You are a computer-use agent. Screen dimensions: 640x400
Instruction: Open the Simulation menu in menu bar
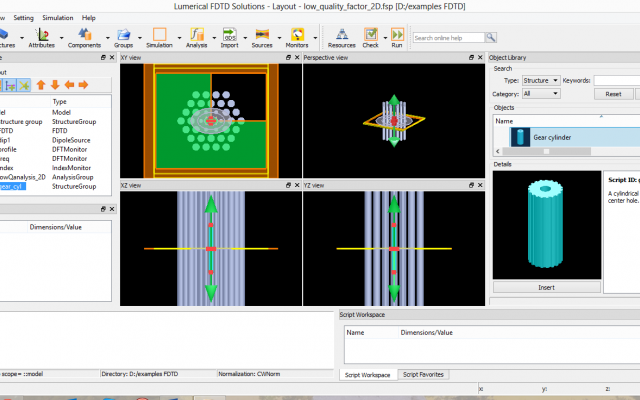tap(58, 18)
